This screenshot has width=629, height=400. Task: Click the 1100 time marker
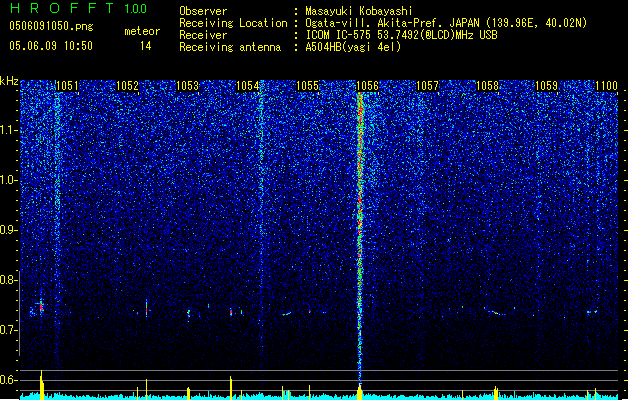(x=606, y=85)
